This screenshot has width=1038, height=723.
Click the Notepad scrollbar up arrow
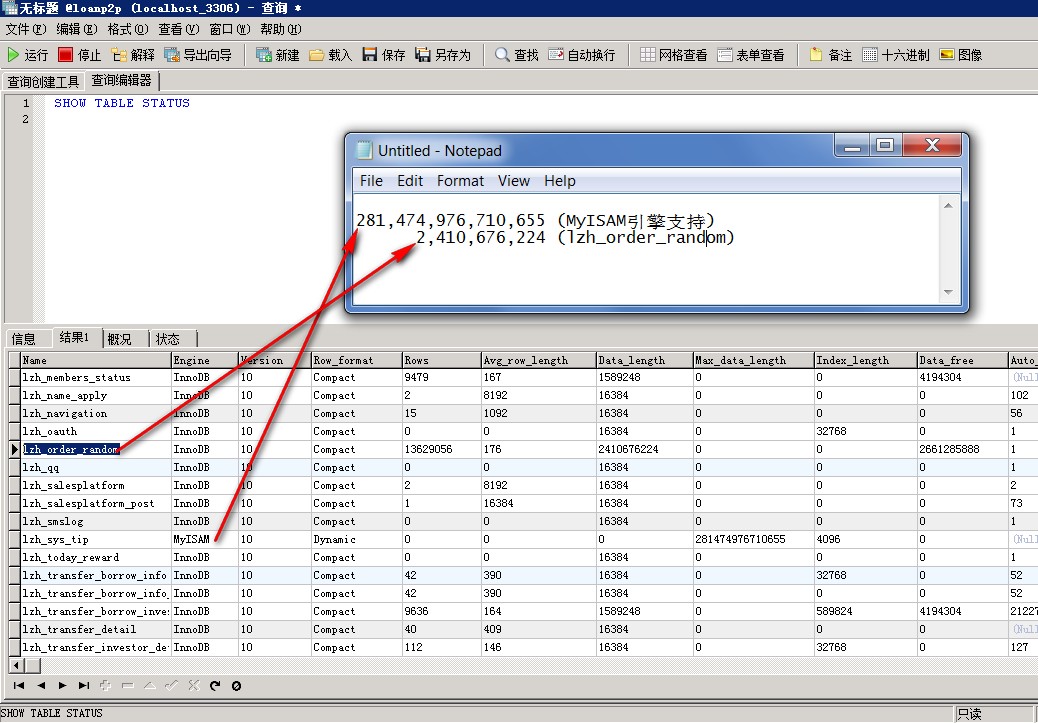coord(948,206)
